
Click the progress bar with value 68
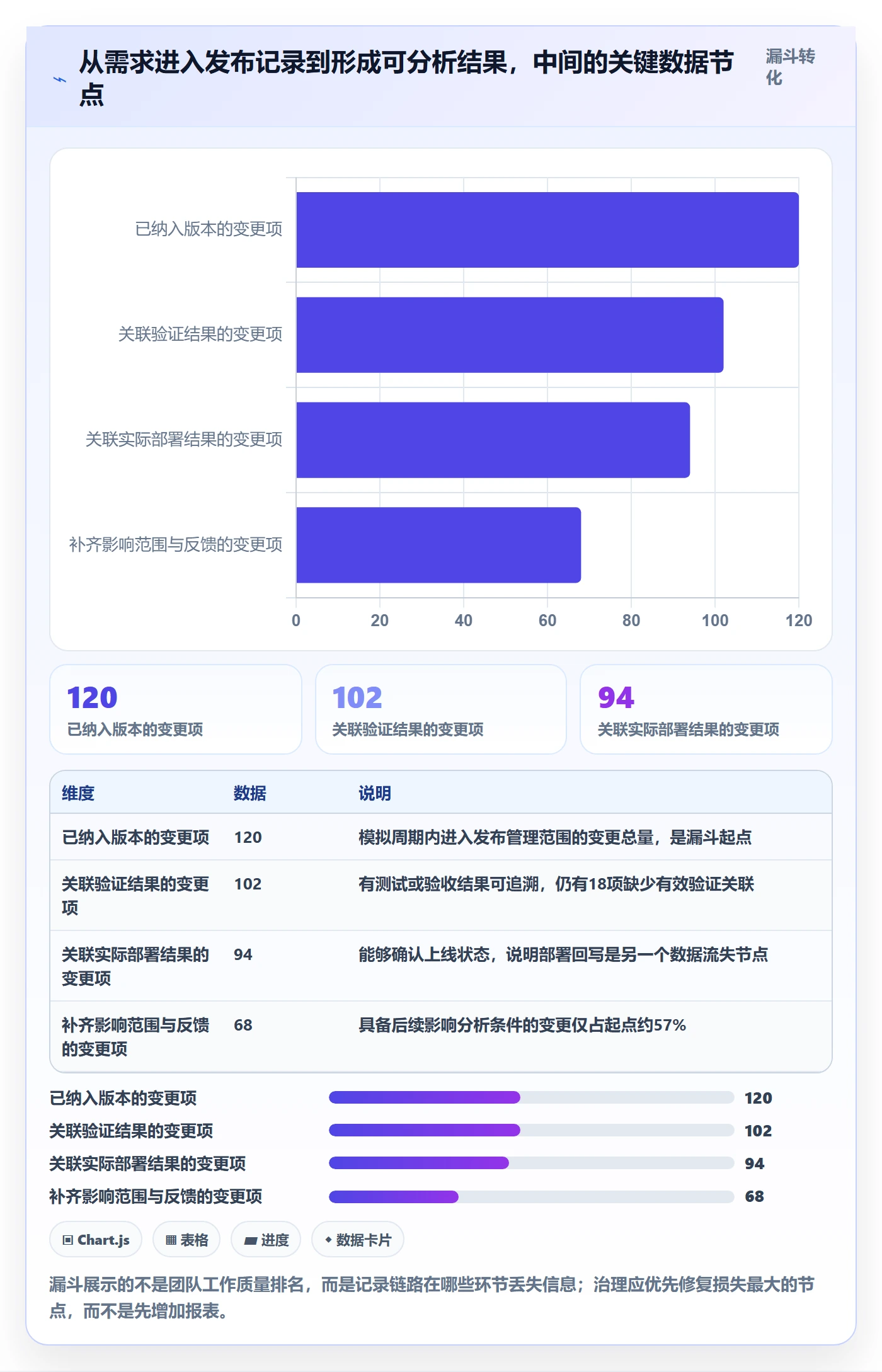532,1196
